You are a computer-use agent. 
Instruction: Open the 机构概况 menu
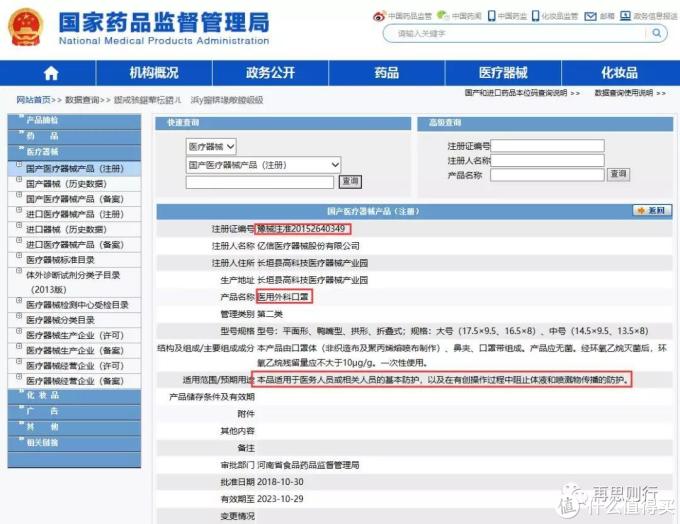click(154, 73)
